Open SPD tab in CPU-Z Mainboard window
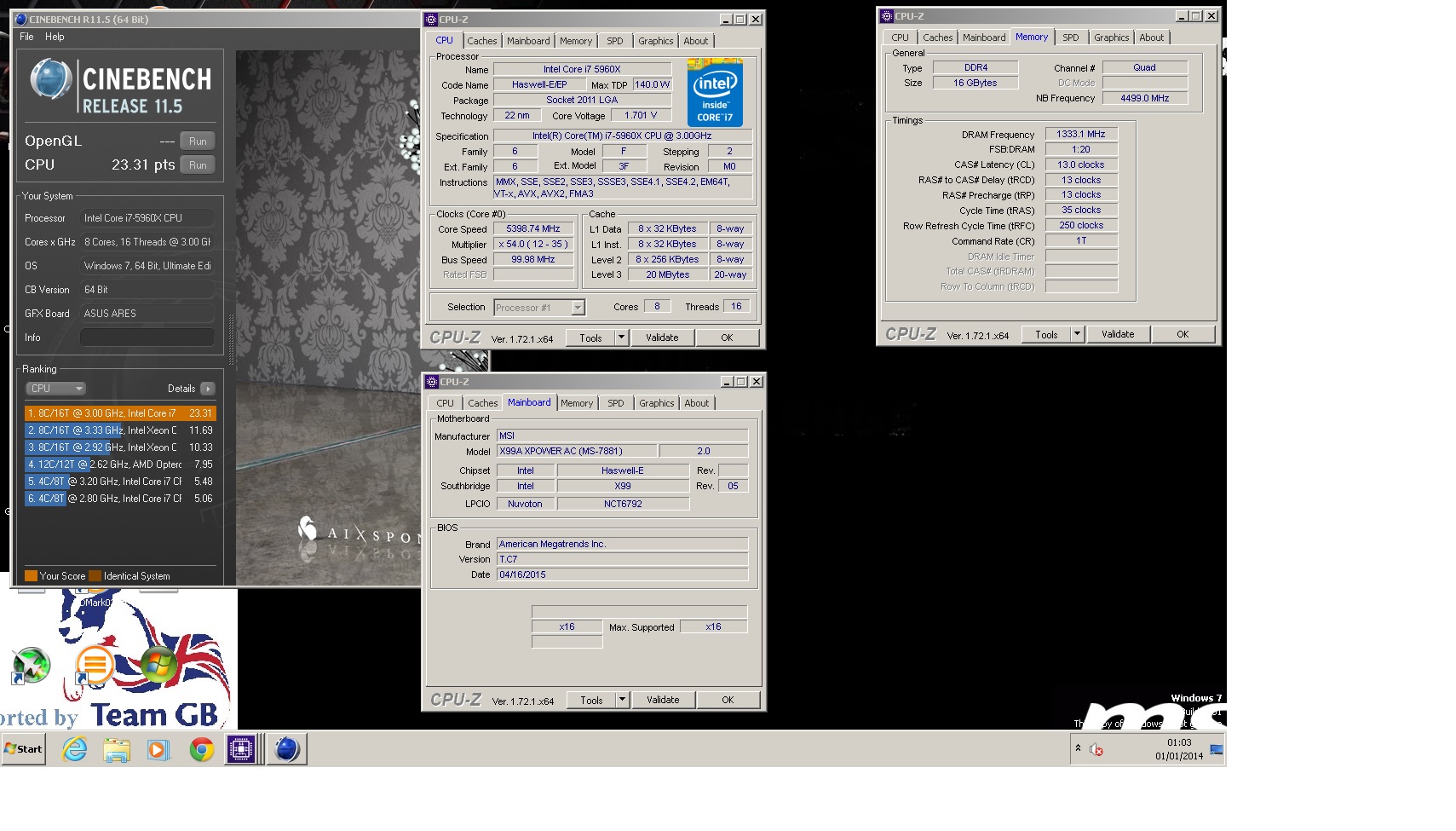Screen dimensions: 1456x831 (x=616, y=403)
